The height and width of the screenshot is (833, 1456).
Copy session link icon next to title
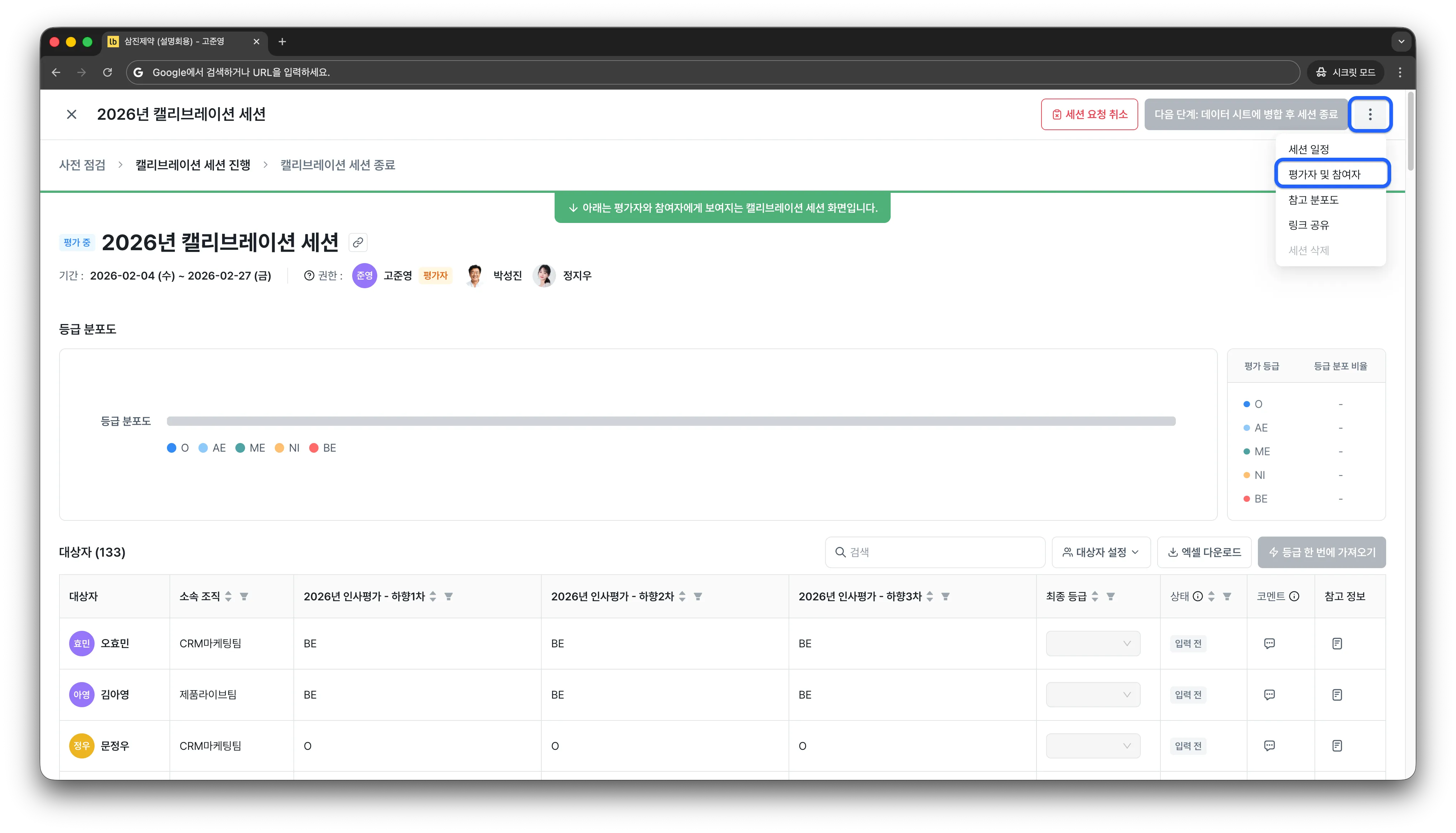(x=358, y=243)
